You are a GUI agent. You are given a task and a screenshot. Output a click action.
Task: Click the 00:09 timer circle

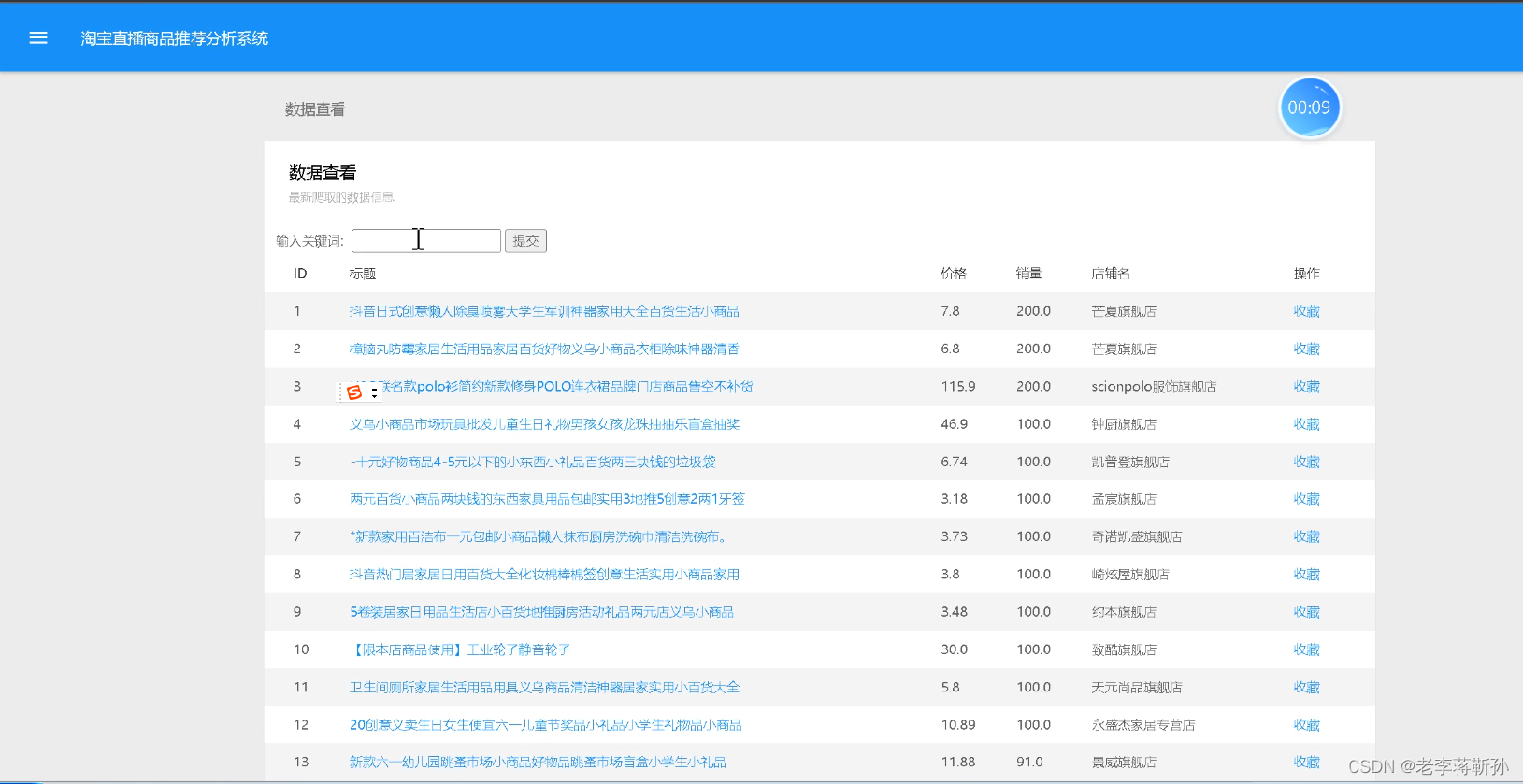[x=1309, y=107]
